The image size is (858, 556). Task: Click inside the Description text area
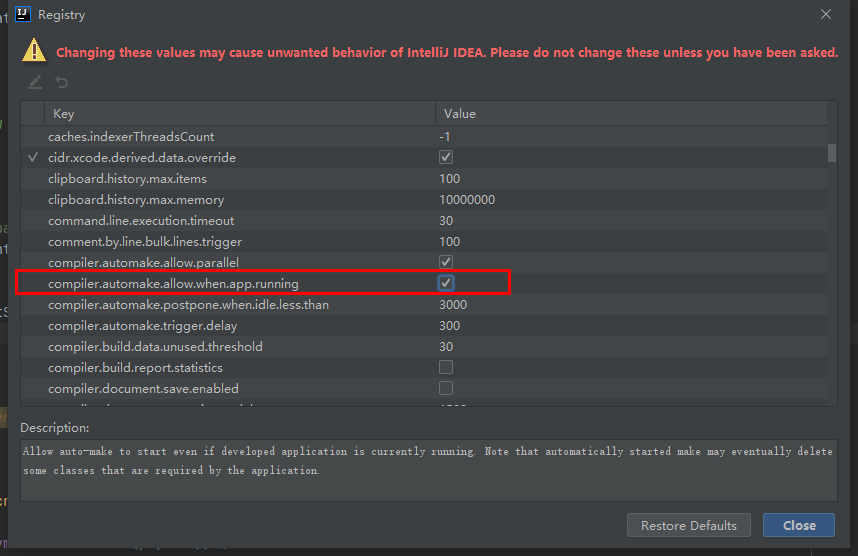[x=428, y=471]
